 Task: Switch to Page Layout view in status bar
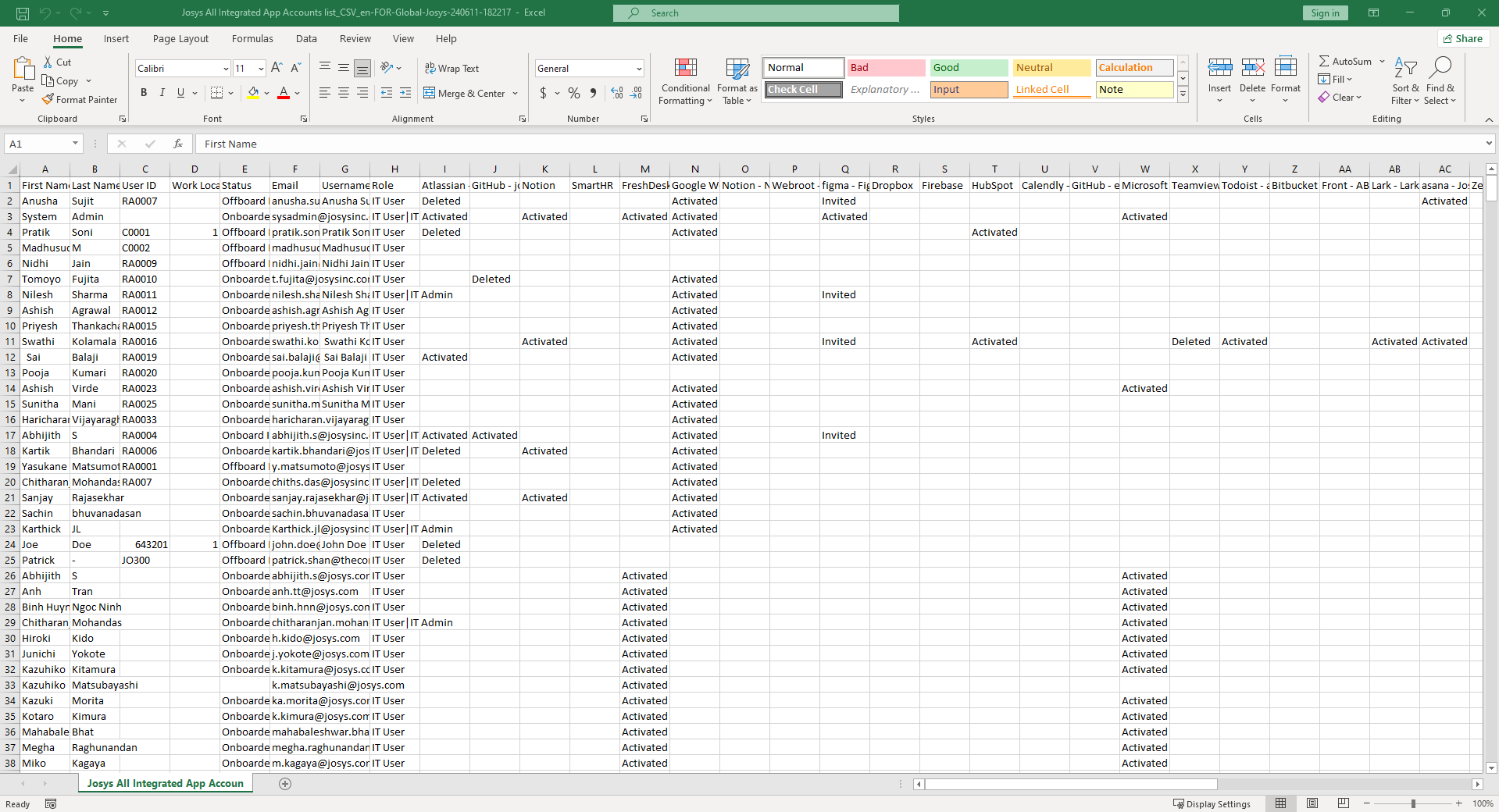coord(1312,803)
